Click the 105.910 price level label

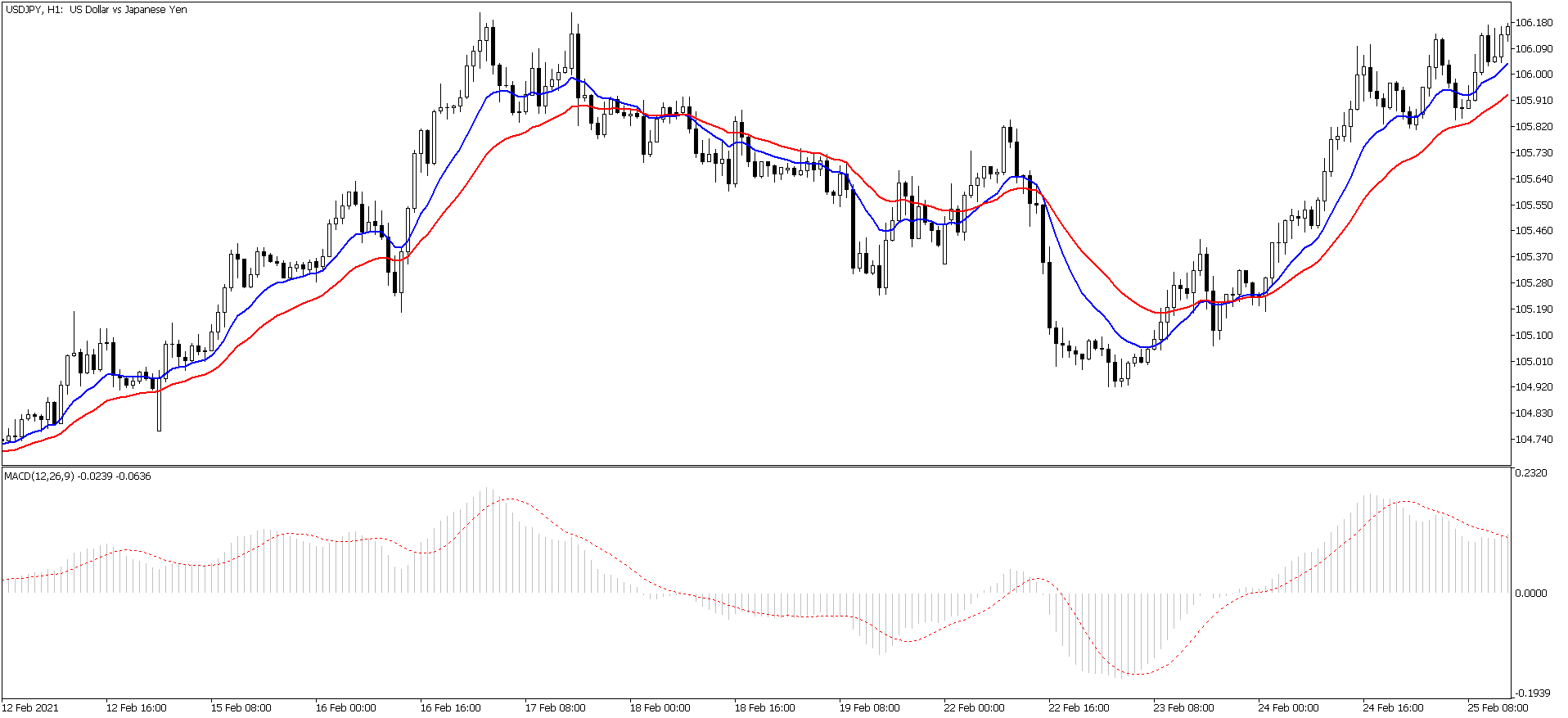click(x=1534, y=101)
